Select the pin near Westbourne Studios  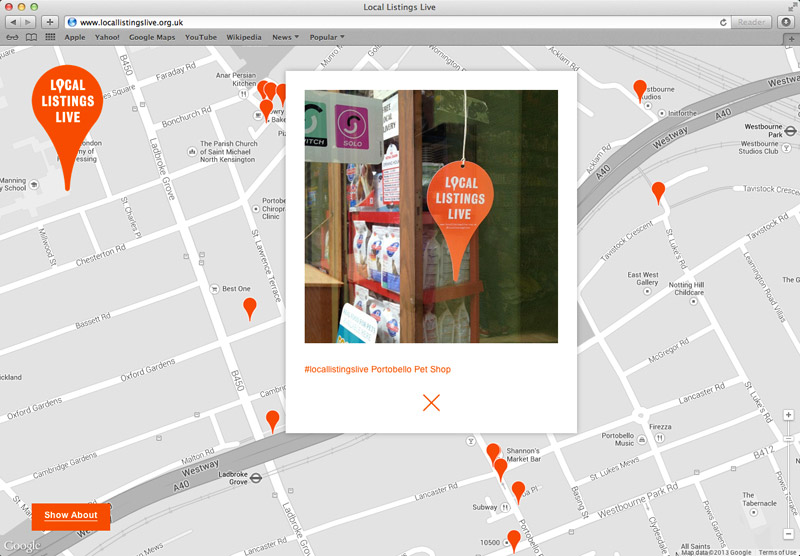[x=640, y=91]
